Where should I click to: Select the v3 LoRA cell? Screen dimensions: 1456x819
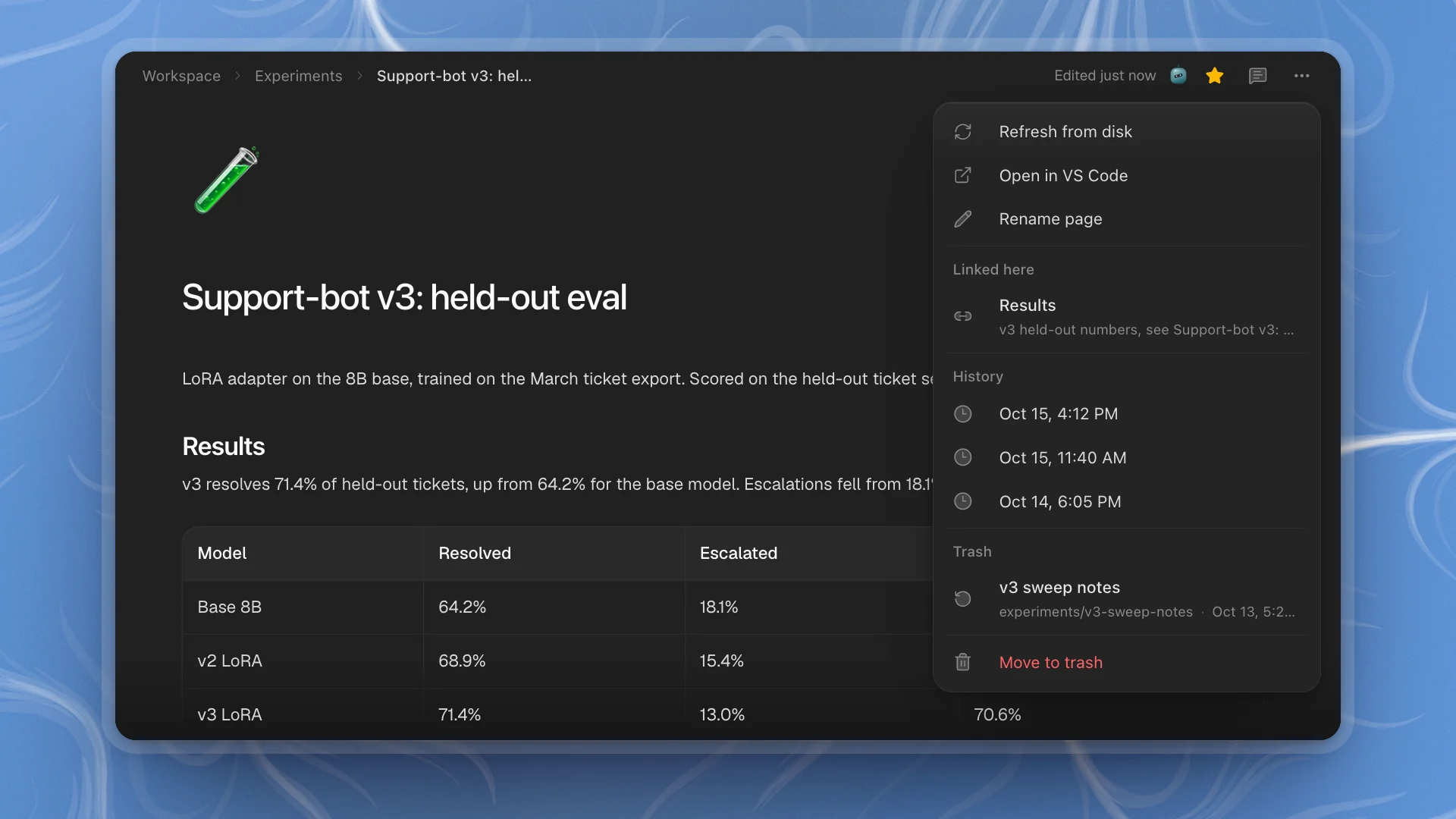point(303,714)
